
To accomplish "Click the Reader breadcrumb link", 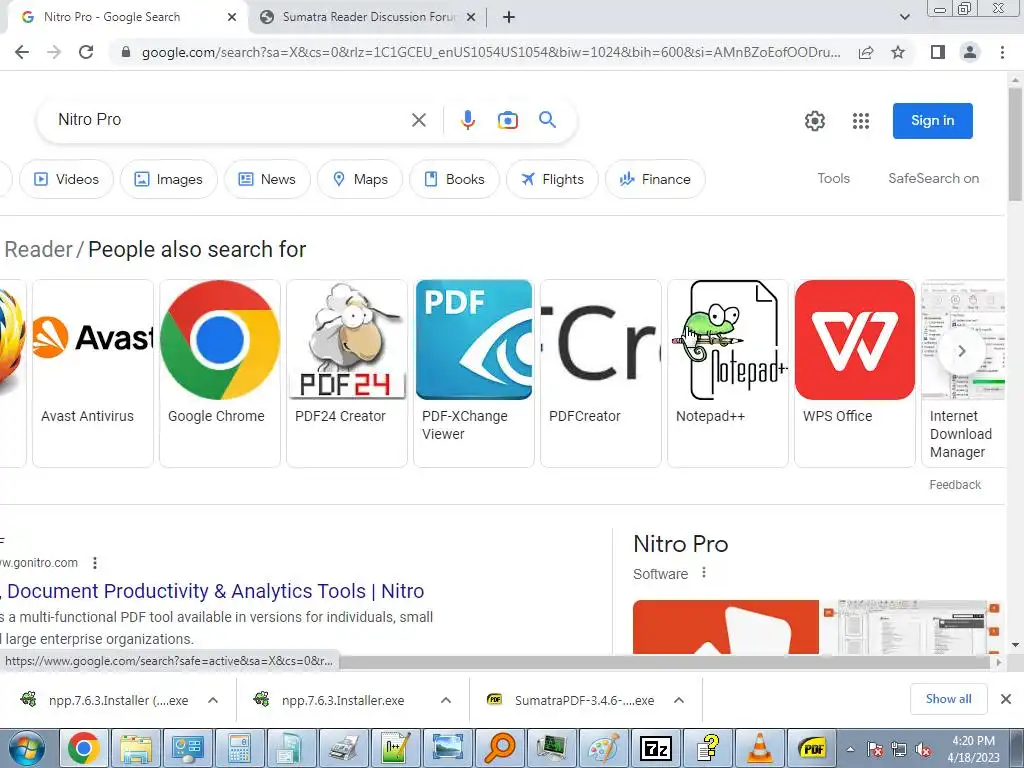I will tap(38, 249).
